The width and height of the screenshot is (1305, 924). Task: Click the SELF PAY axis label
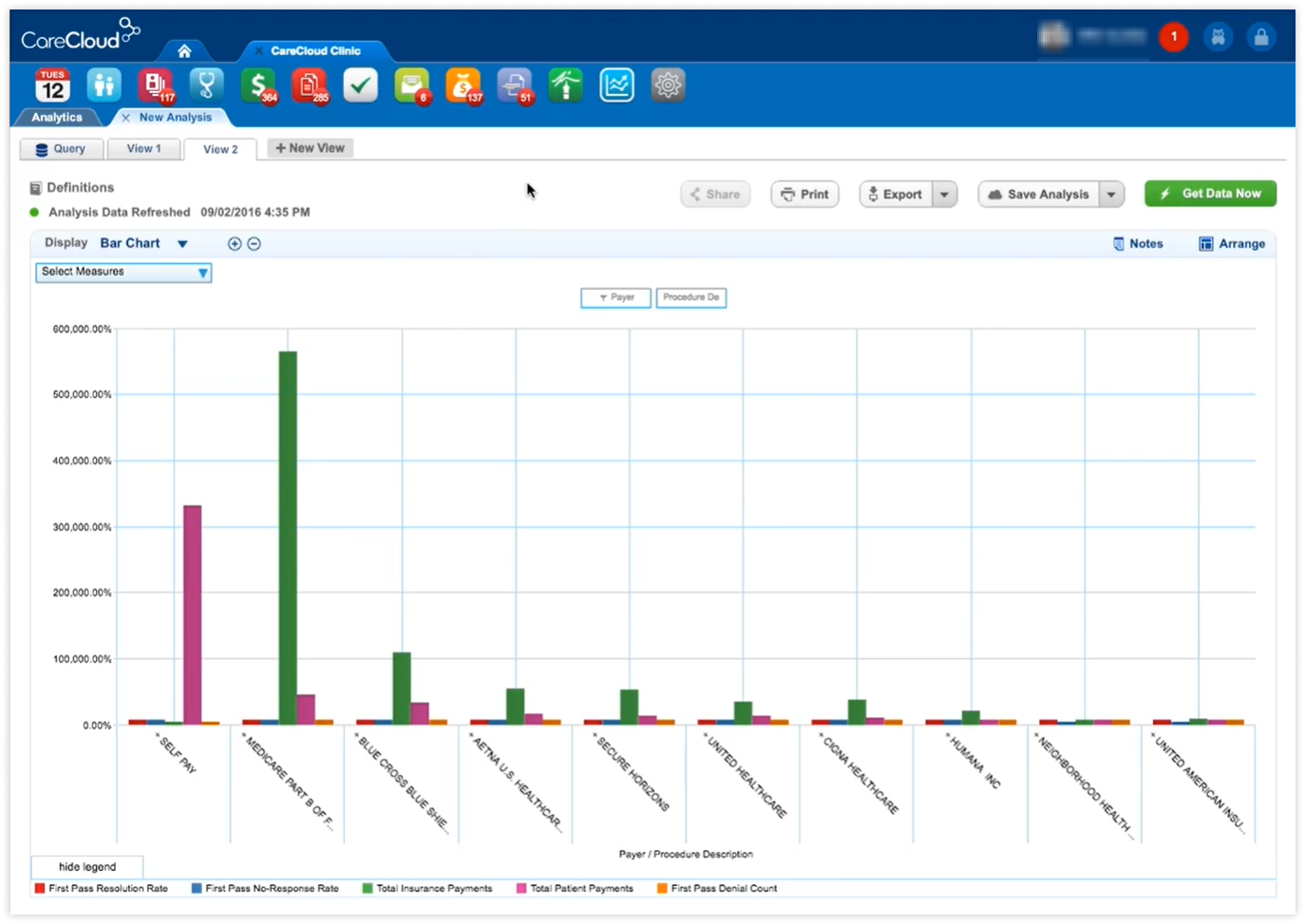coord(177,754)
